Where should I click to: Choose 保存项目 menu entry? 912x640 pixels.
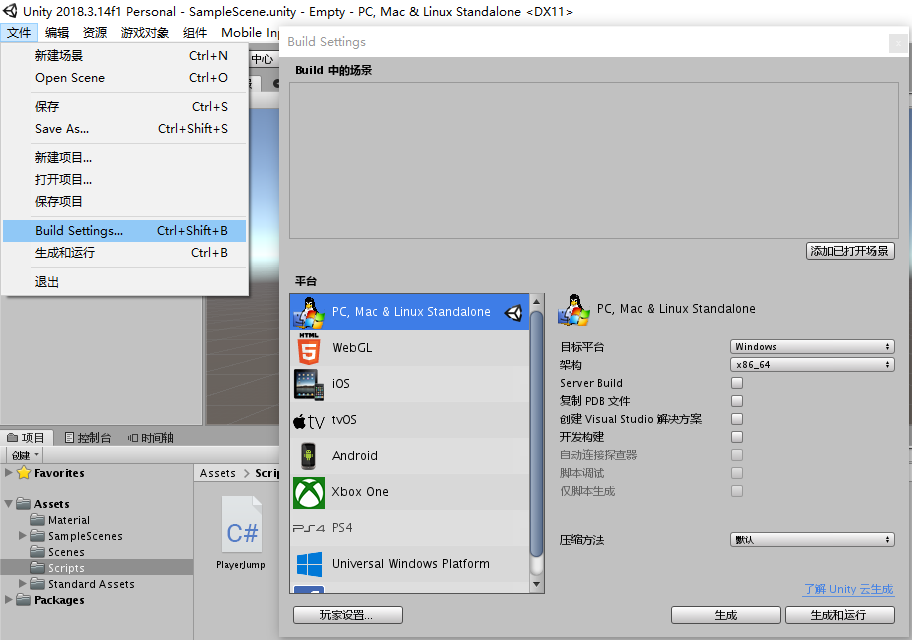124,202
